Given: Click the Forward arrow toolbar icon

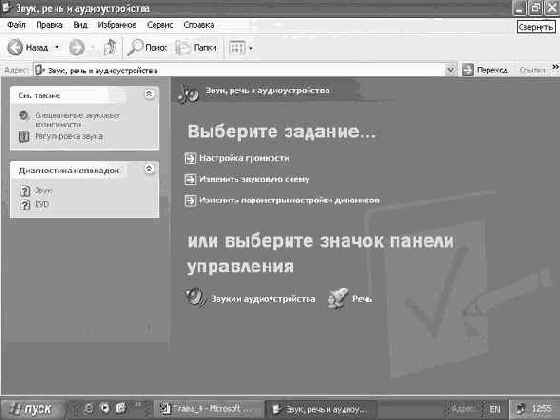Looking at the screenshot, I should click(76, 47).
